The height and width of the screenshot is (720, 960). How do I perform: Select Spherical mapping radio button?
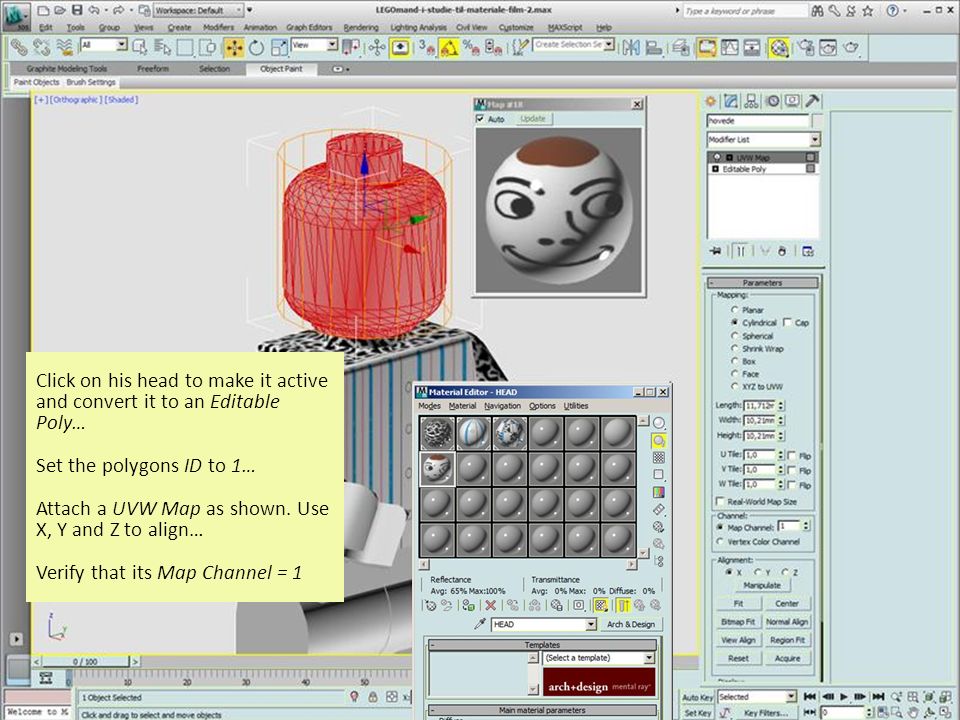click(x=735, y=336)
